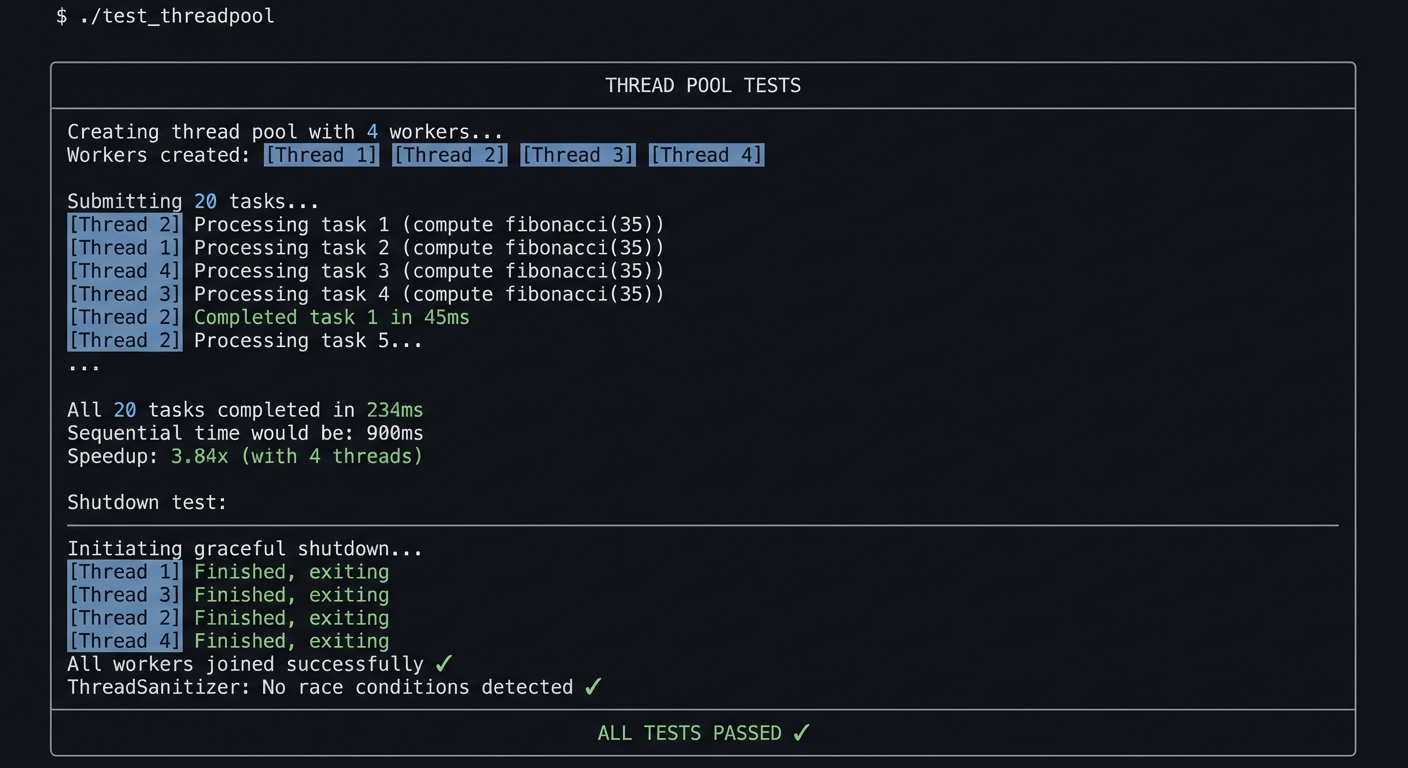Click the checkmark after the ThreadSanitizer line
The height and width of the screenshot is (768, 1408).
click(592, 687)
